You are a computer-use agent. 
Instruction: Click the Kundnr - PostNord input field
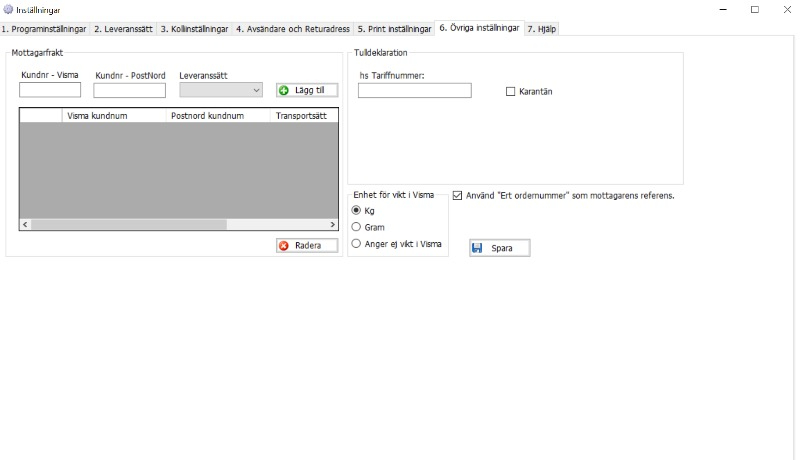(130, 90)
